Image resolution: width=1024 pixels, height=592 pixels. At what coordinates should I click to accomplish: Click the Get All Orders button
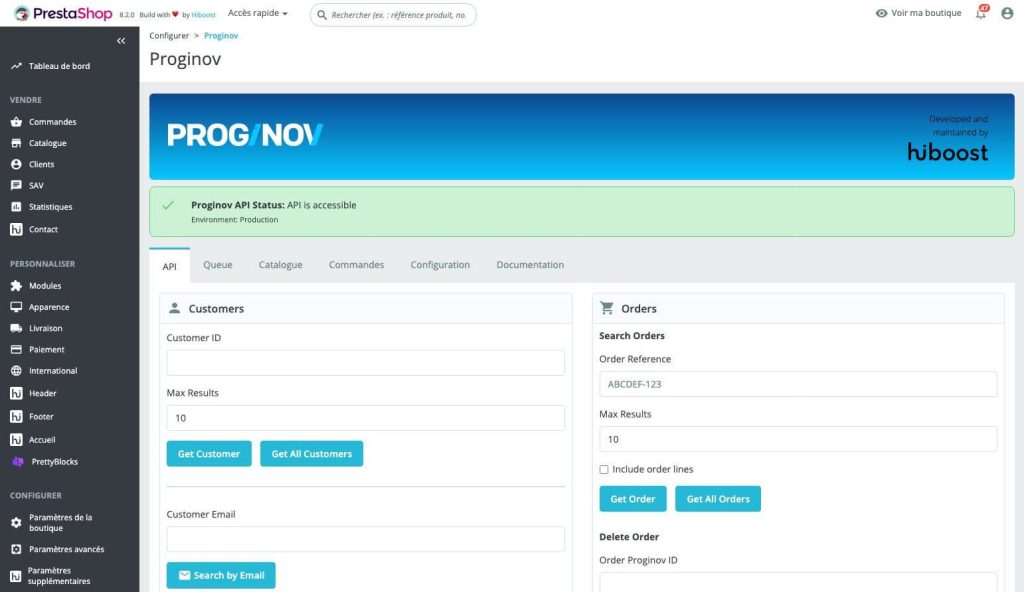[x=718, y=499]
